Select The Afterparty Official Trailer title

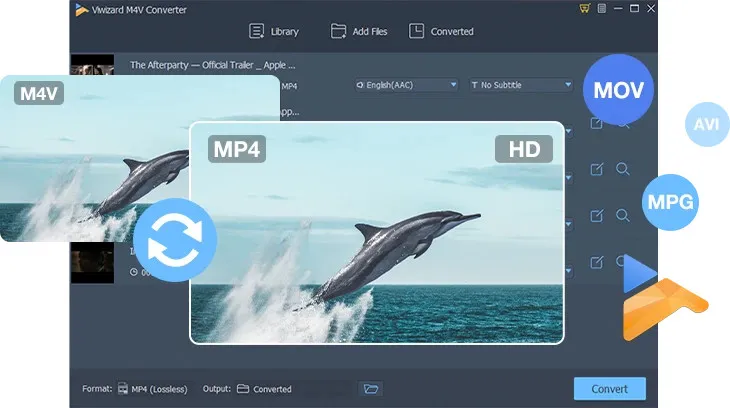pos(212,65)
